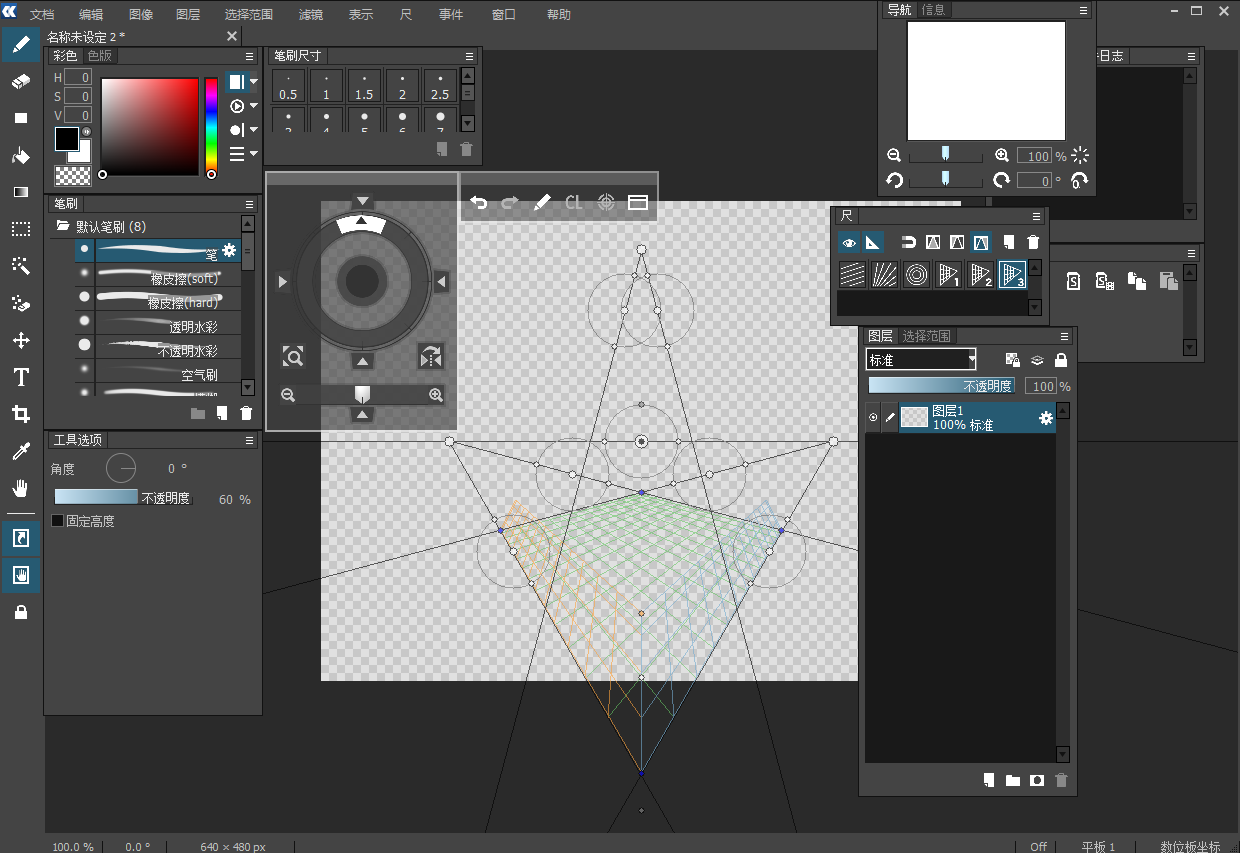1240x853 pixels.
Task: Click the flip view icon in navigator overlay
Action: (431, 357)
